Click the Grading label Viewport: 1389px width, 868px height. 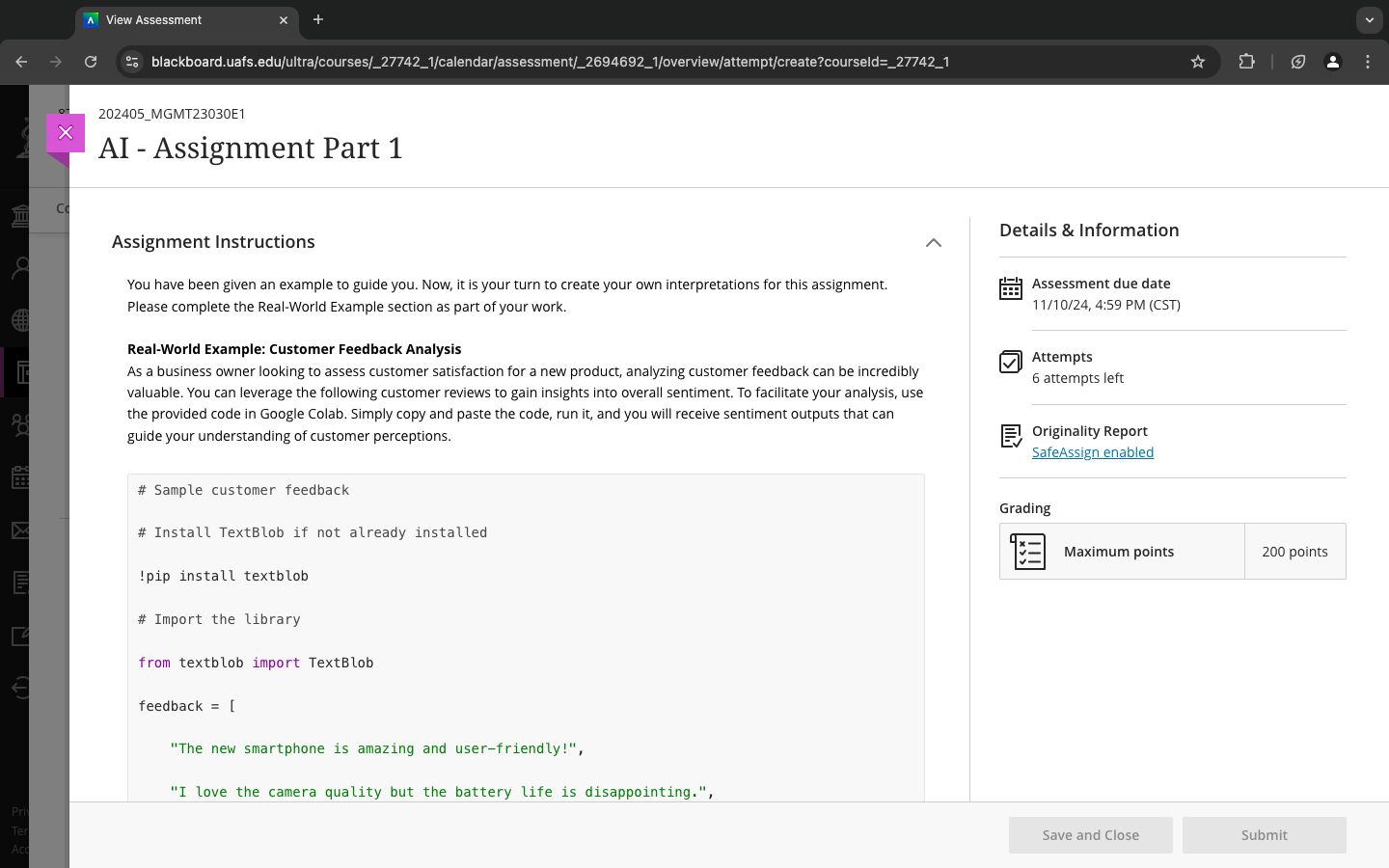(x=1024, y=508)
